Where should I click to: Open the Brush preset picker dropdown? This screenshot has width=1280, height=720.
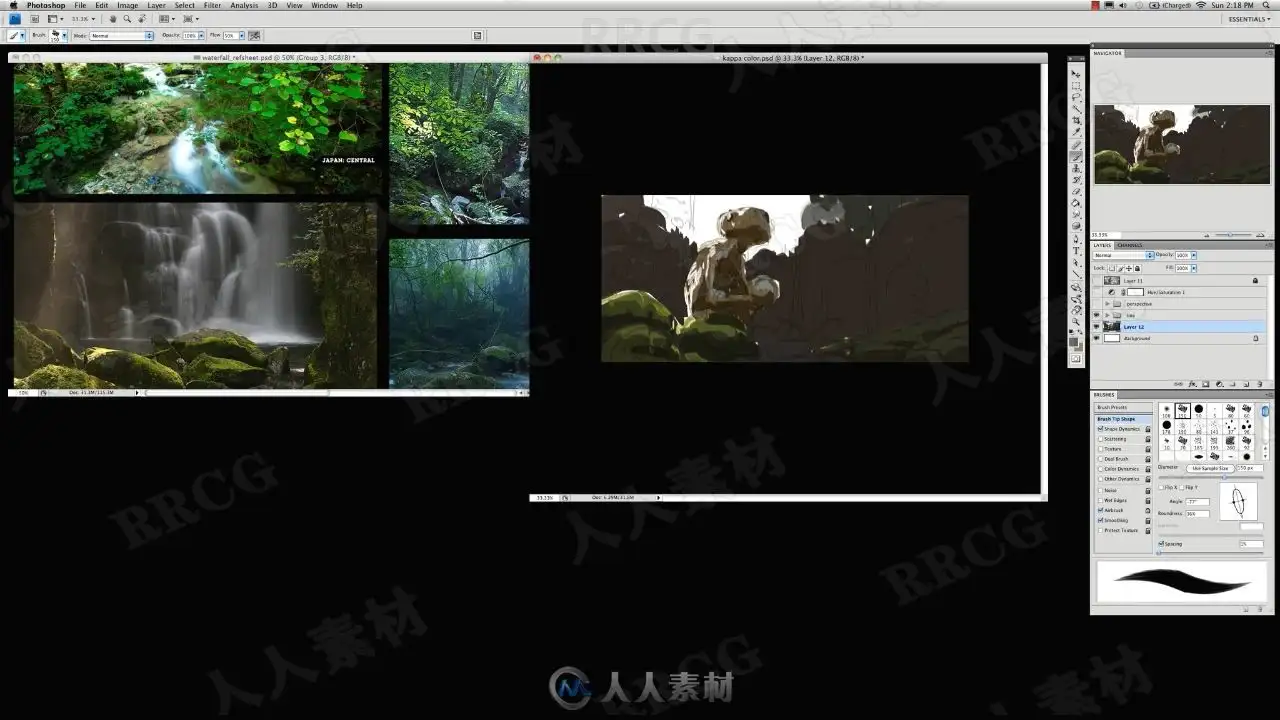coord(64,35)
